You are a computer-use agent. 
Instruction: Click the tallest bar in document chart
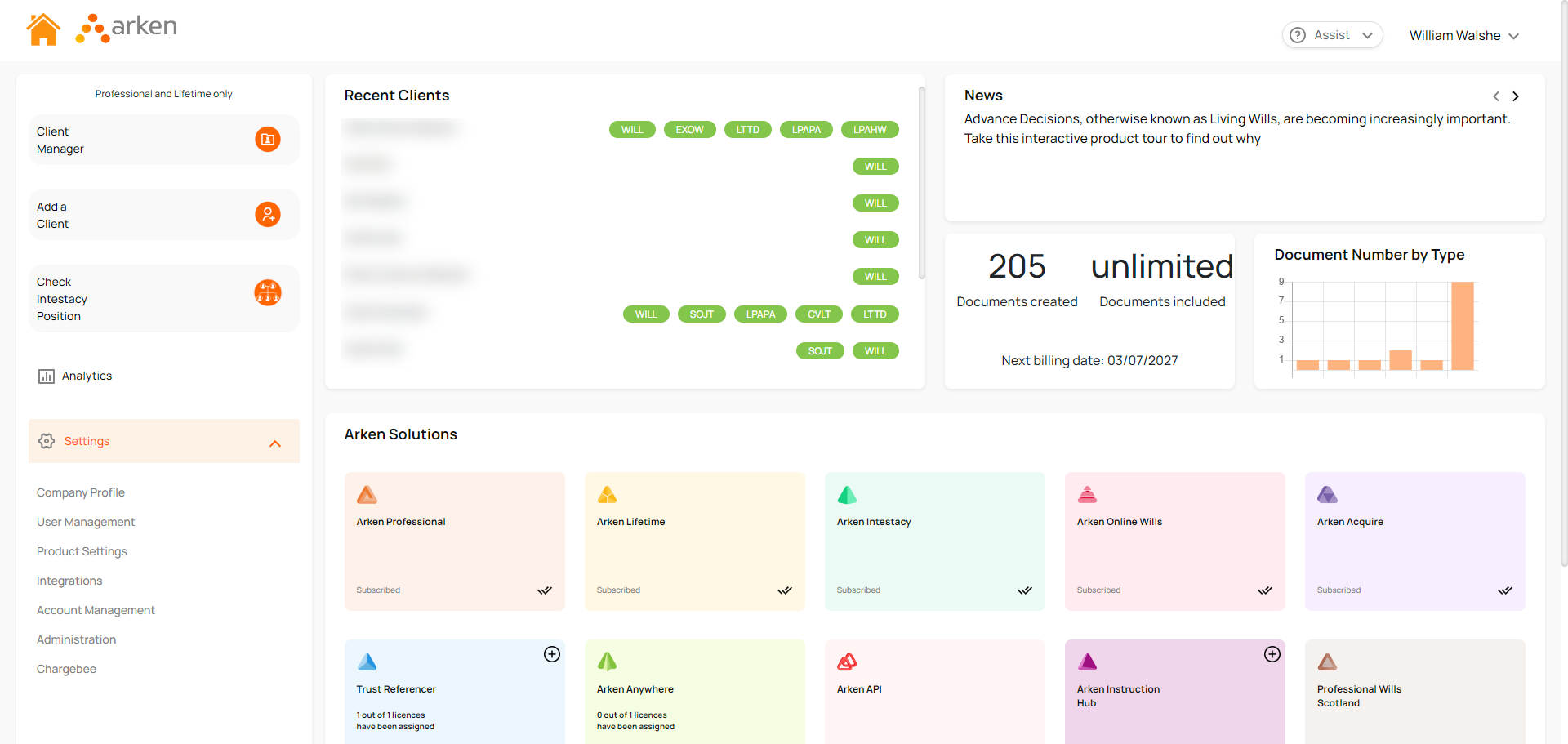tap(1463, 326)
